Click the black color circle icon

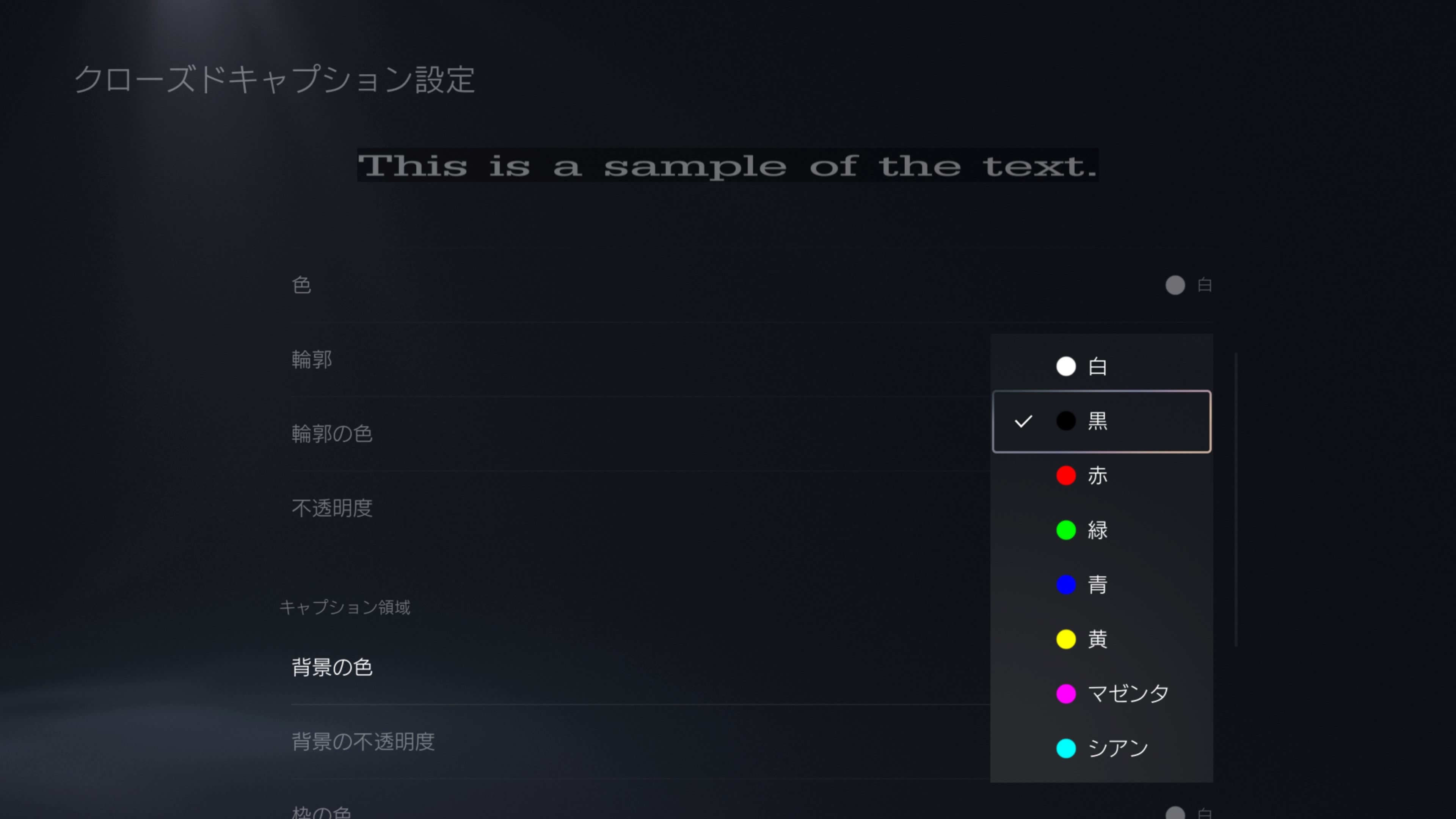click(1065, 421)
